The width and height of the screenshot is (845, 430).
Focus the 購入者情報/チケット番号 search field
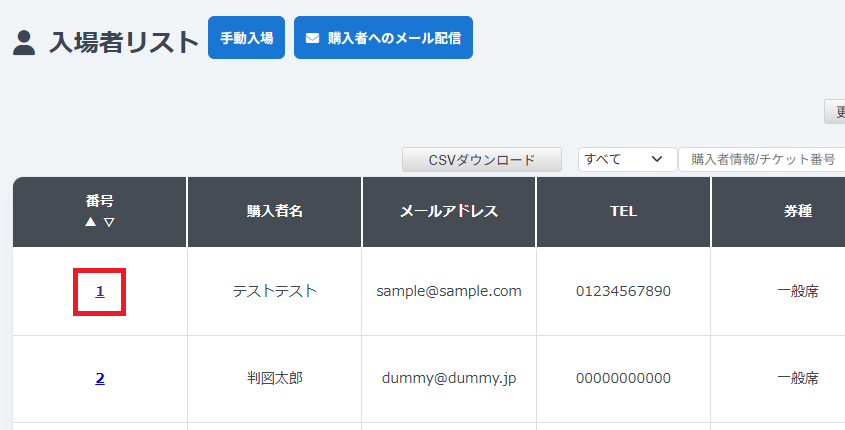click(x=761, y=159)
